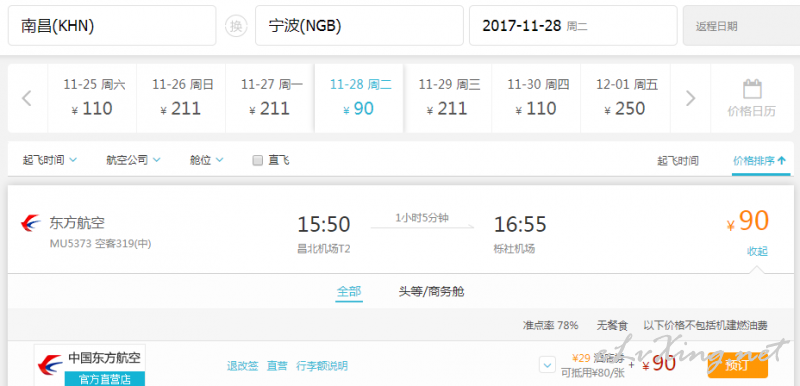800x386 pixels.
Task: Sort by 起飞时间 on the right
Action: 678,161
